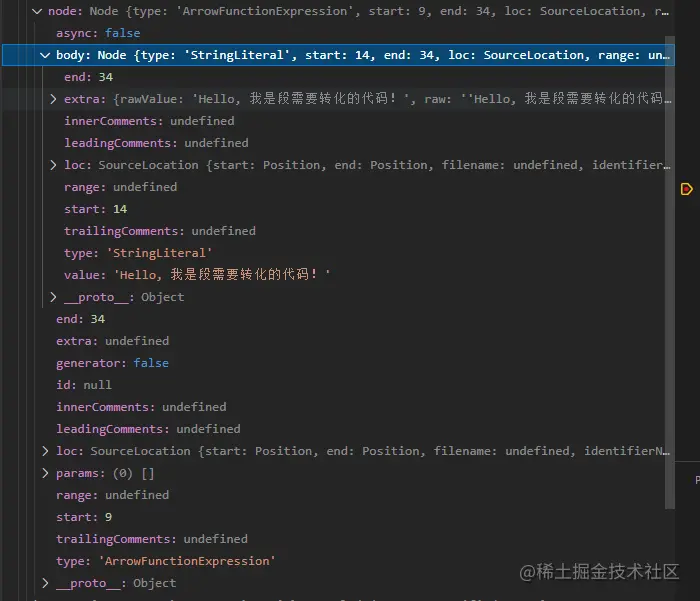Screen dimensions: 700x601
Task: Select leadingComments: undefined under body
Action: tap(338, 143)
